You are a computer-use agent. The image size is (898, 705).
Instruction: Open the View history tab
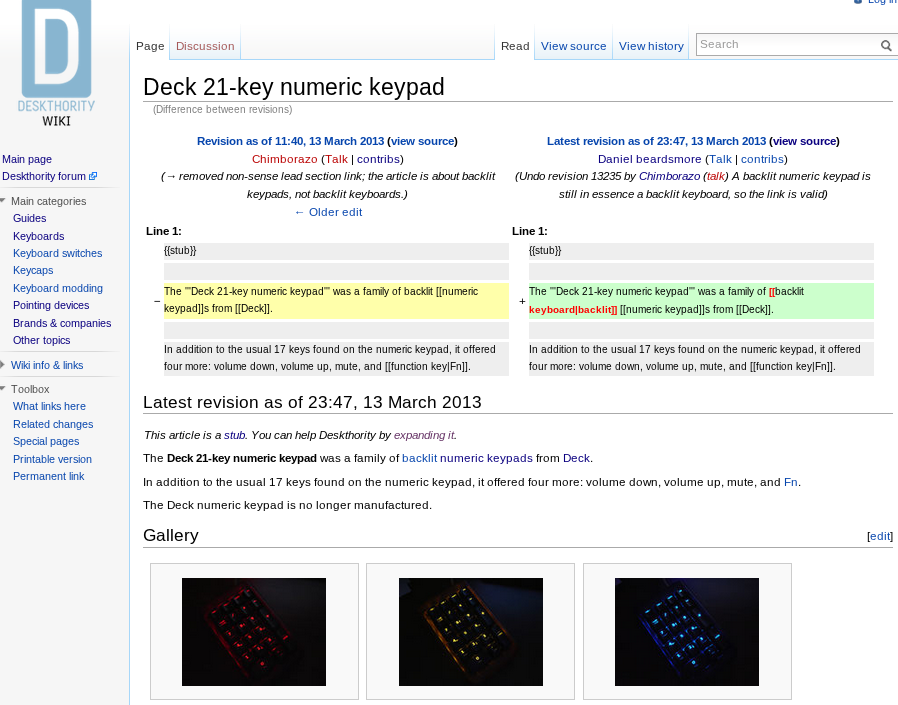651,46
